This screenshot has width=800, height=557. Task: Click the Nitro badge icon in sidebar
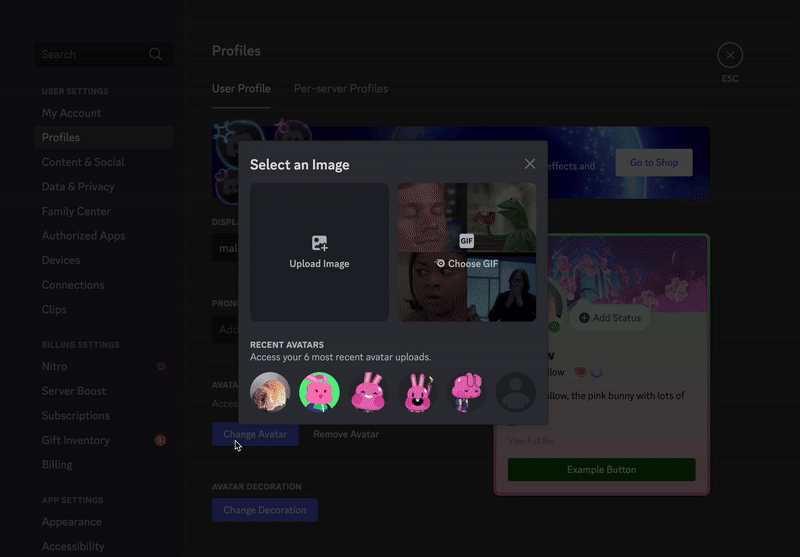[x=161, y=367]
